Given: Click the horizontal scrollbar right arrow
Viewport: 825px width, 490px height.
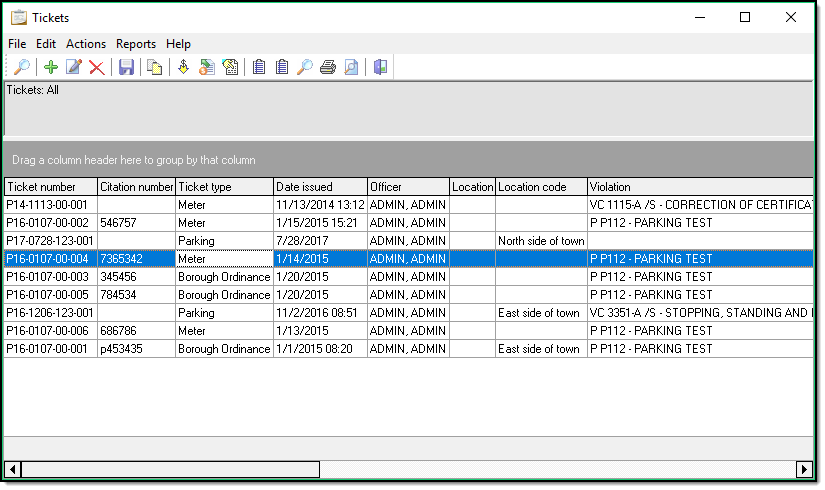Looking at the screenshot, I should pos(804,469).
